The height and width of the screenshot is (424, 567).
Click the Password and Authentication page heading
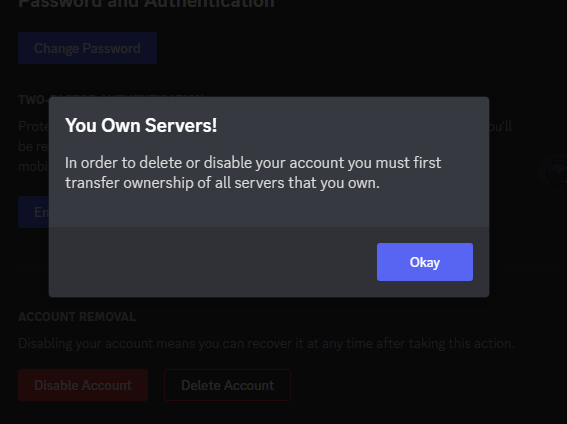click(x=146, y=4)
